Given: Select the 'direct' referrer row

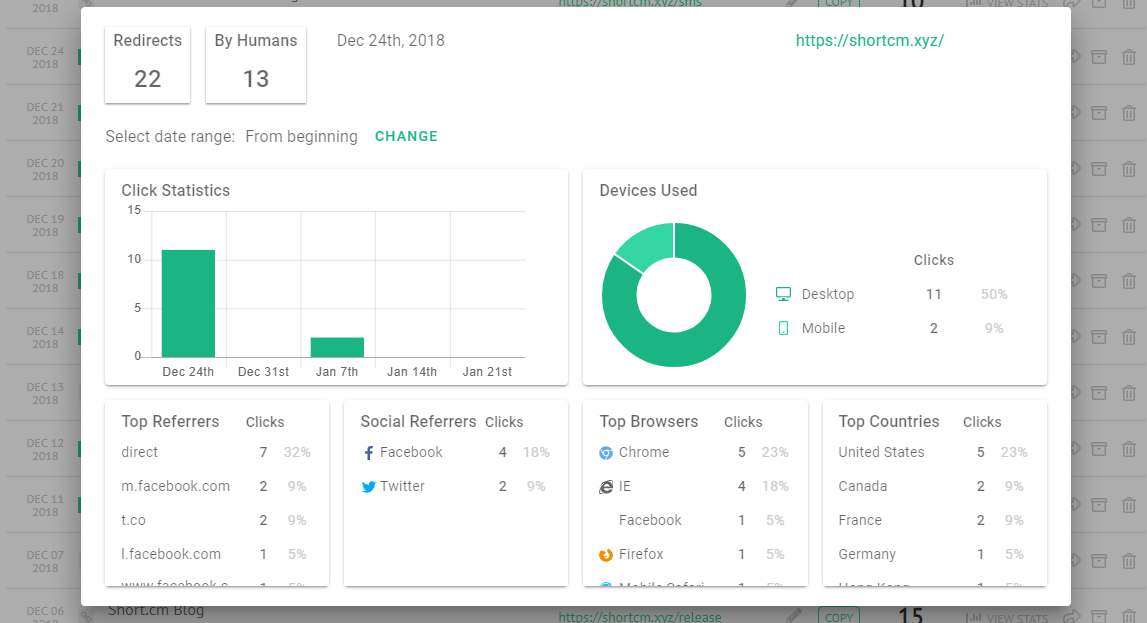Looking at the screenshot, I should coord(217,453).
